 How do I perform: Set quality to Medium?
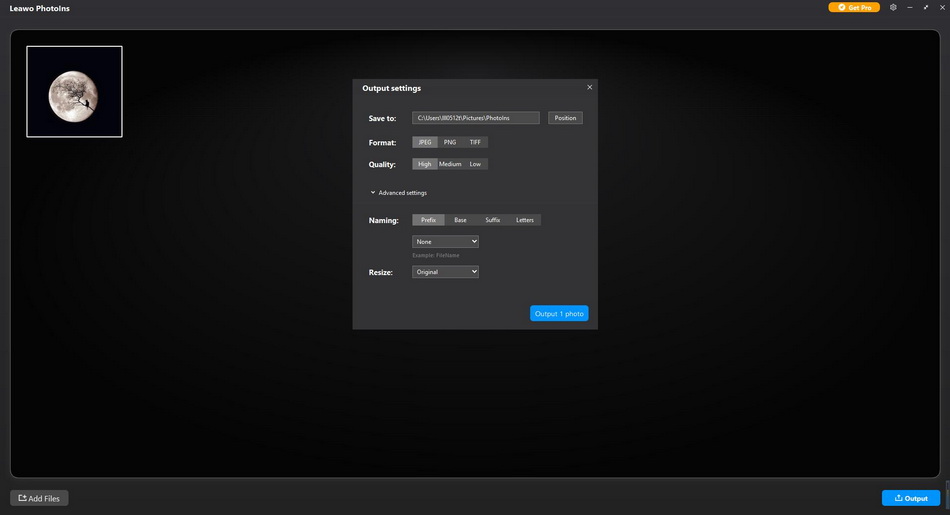click(x=450, y=164)
